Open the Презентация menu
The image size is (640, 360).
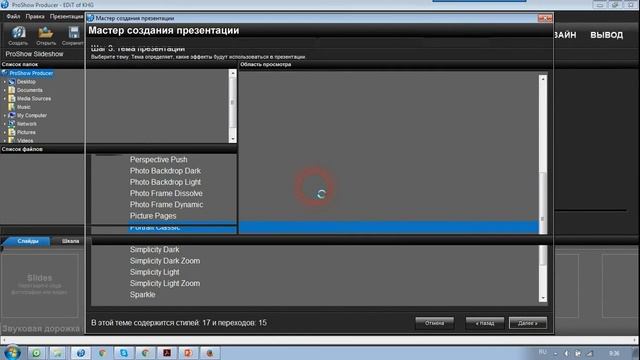pos(67,17)
